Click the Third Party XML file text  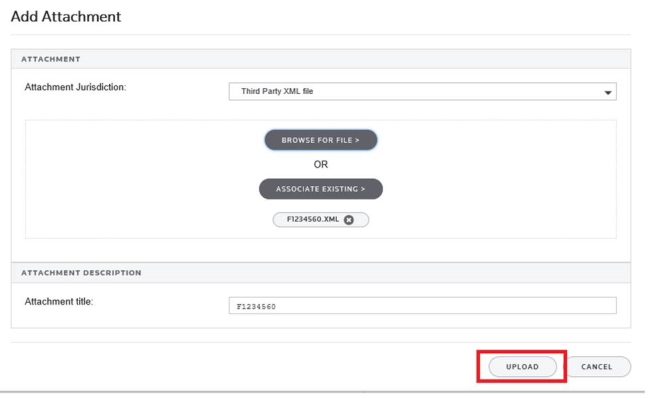[277, 91]
